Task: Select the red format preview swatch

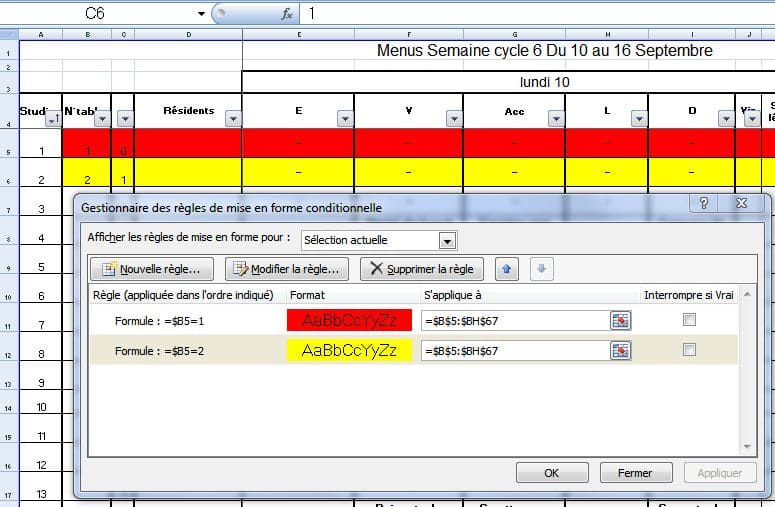Action: click(349, 320)
